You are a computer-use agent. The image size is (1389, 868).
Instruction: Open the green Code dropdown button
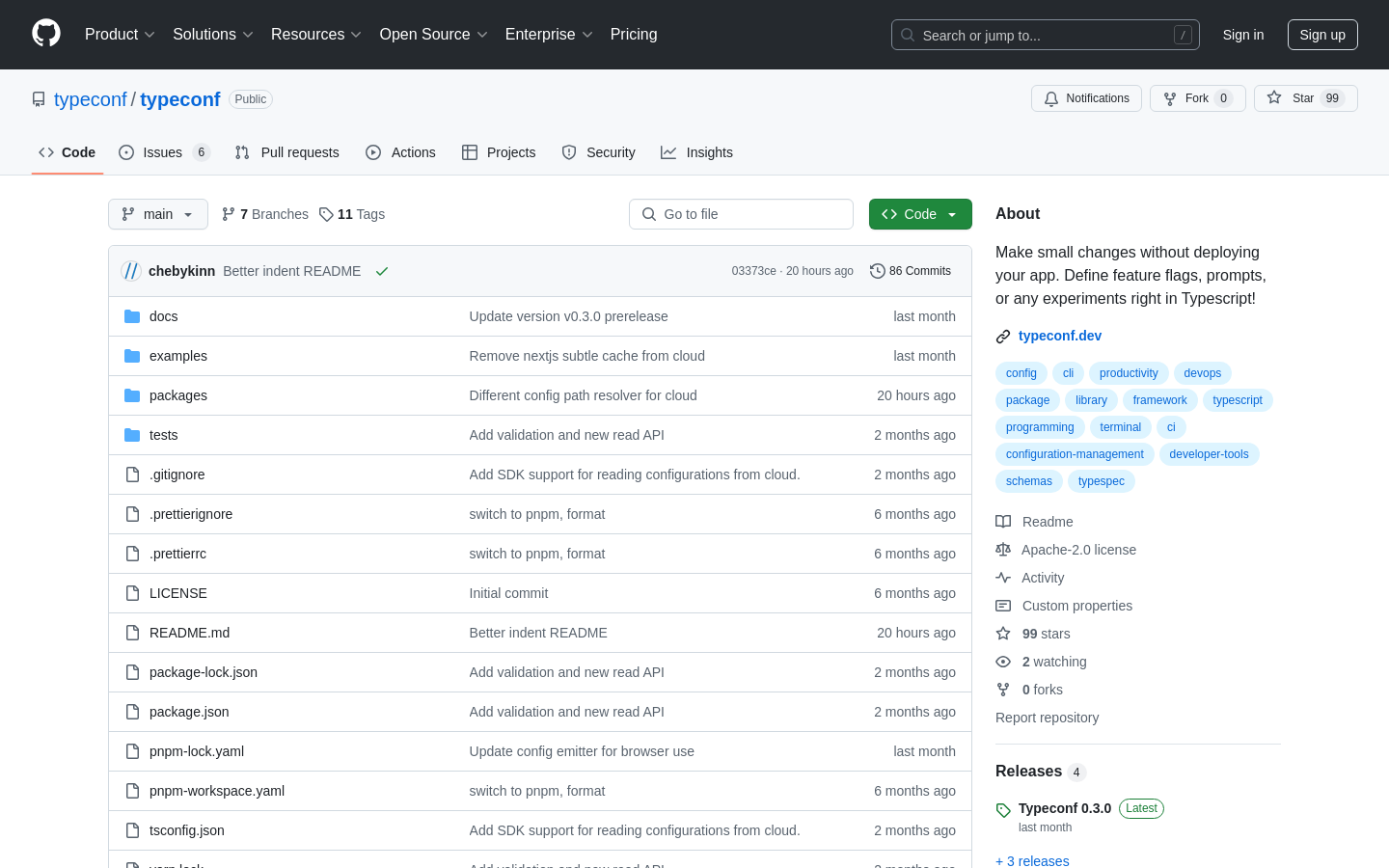click(x=920, y=214)
